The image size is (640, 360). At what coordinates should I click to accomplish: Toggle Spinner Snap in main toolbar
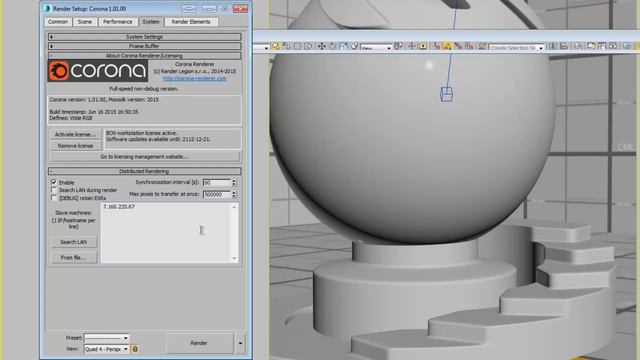click(x=469, y=46)
